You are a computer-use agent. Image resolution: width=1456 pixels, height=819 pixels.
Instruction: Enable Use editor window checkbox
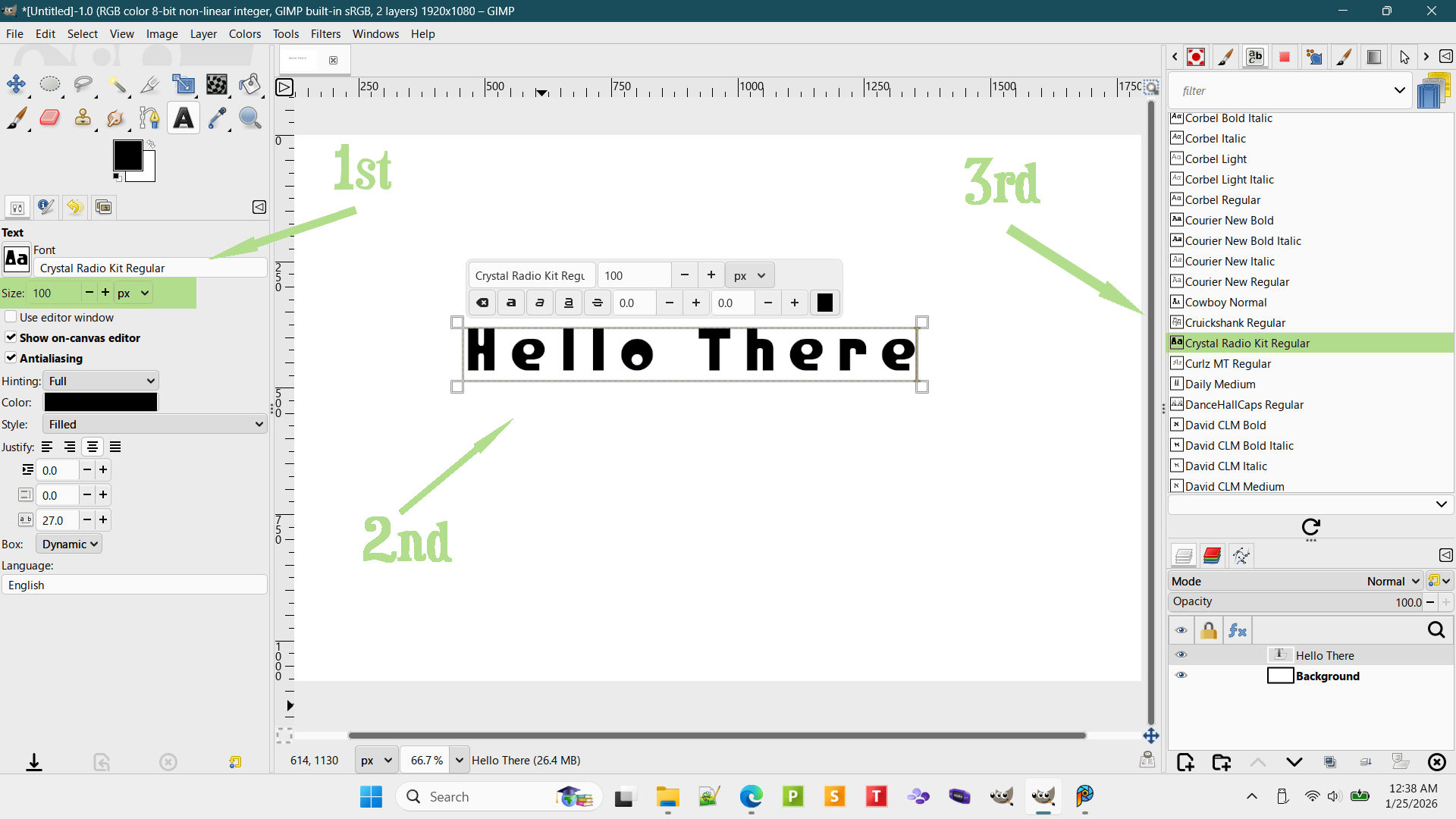pos(11,317)
